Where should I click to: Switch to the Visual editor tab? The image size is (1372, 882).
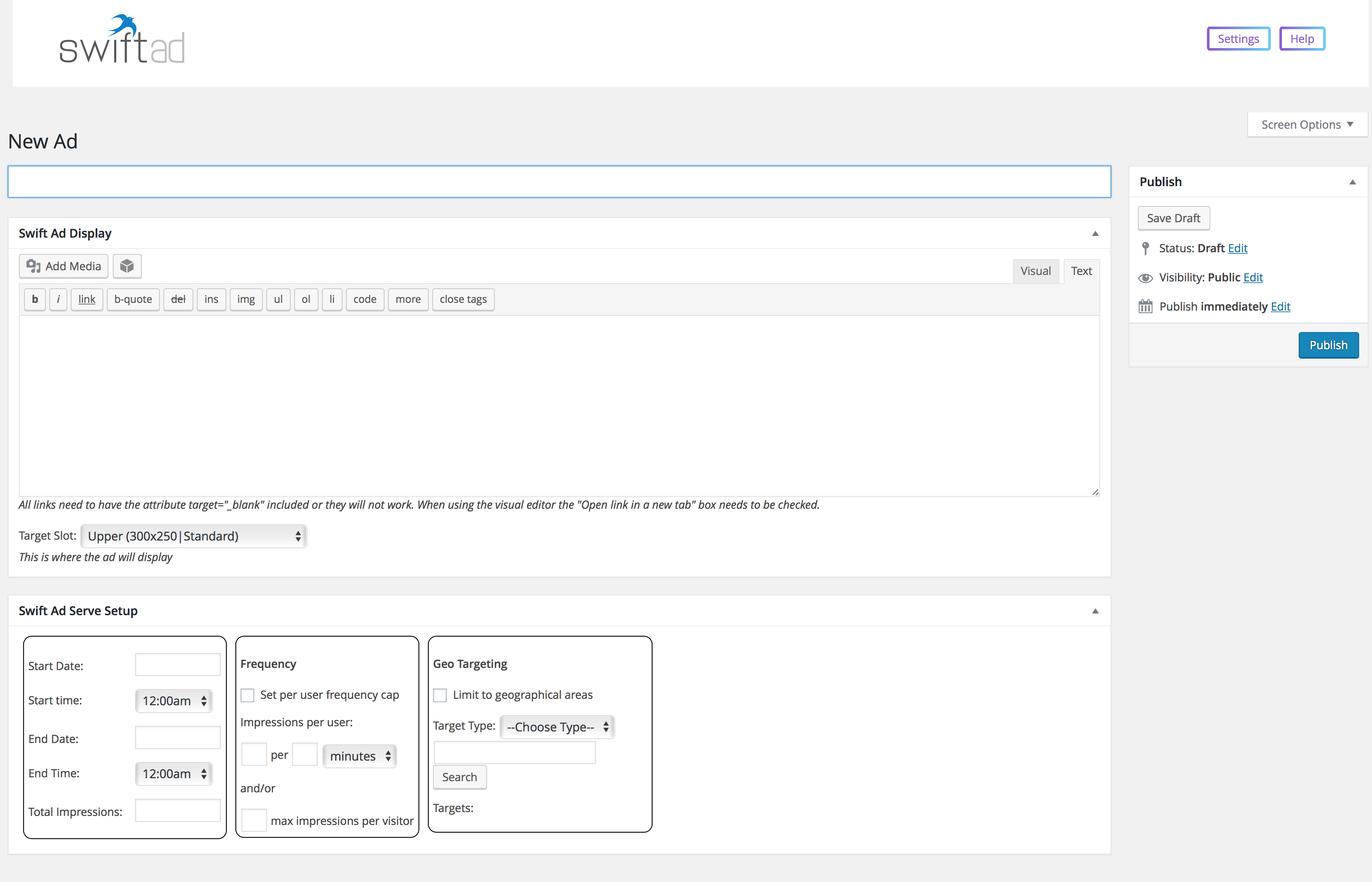point(1035,271)
